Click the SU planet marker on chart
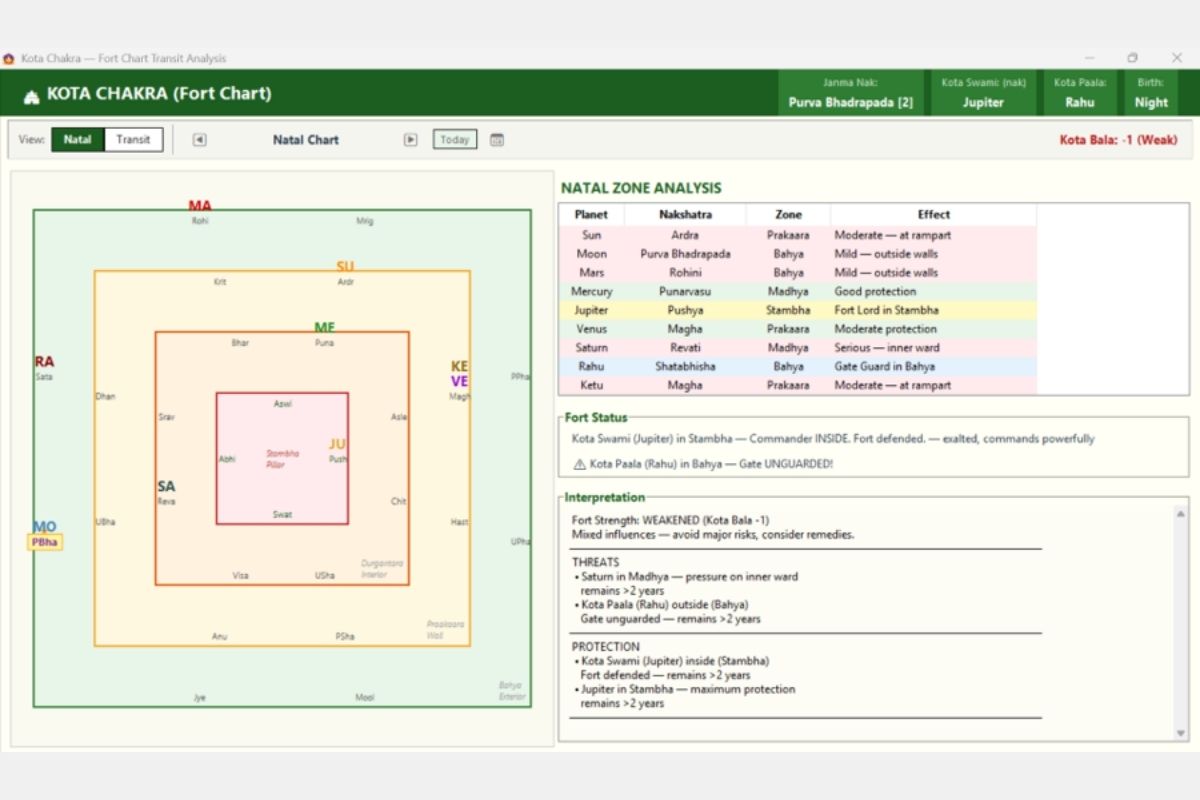 point(345,267)
